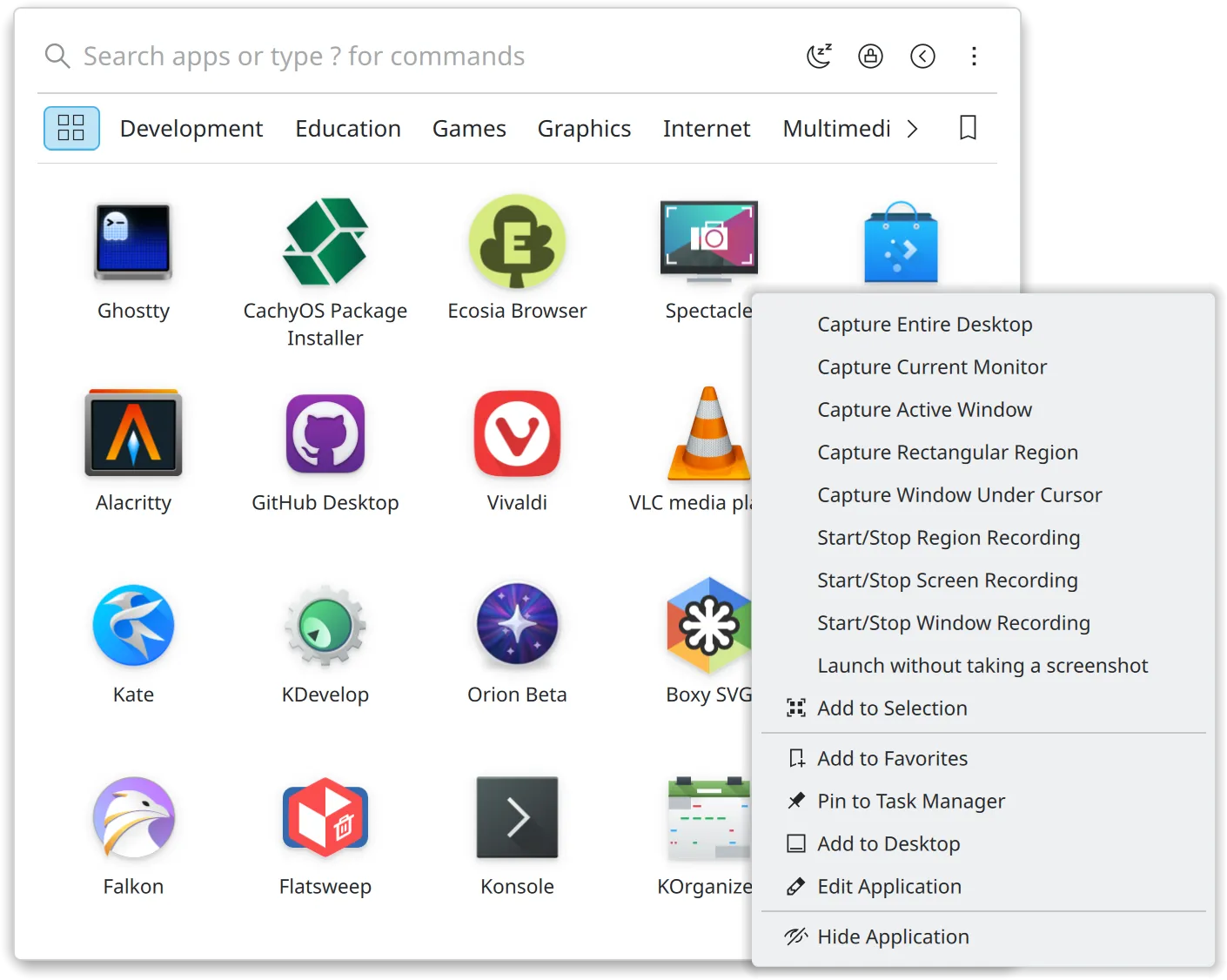1227x980 pixels.
Task: Choose Launch without taking a screenshot
Action: (x=983, y=666)
